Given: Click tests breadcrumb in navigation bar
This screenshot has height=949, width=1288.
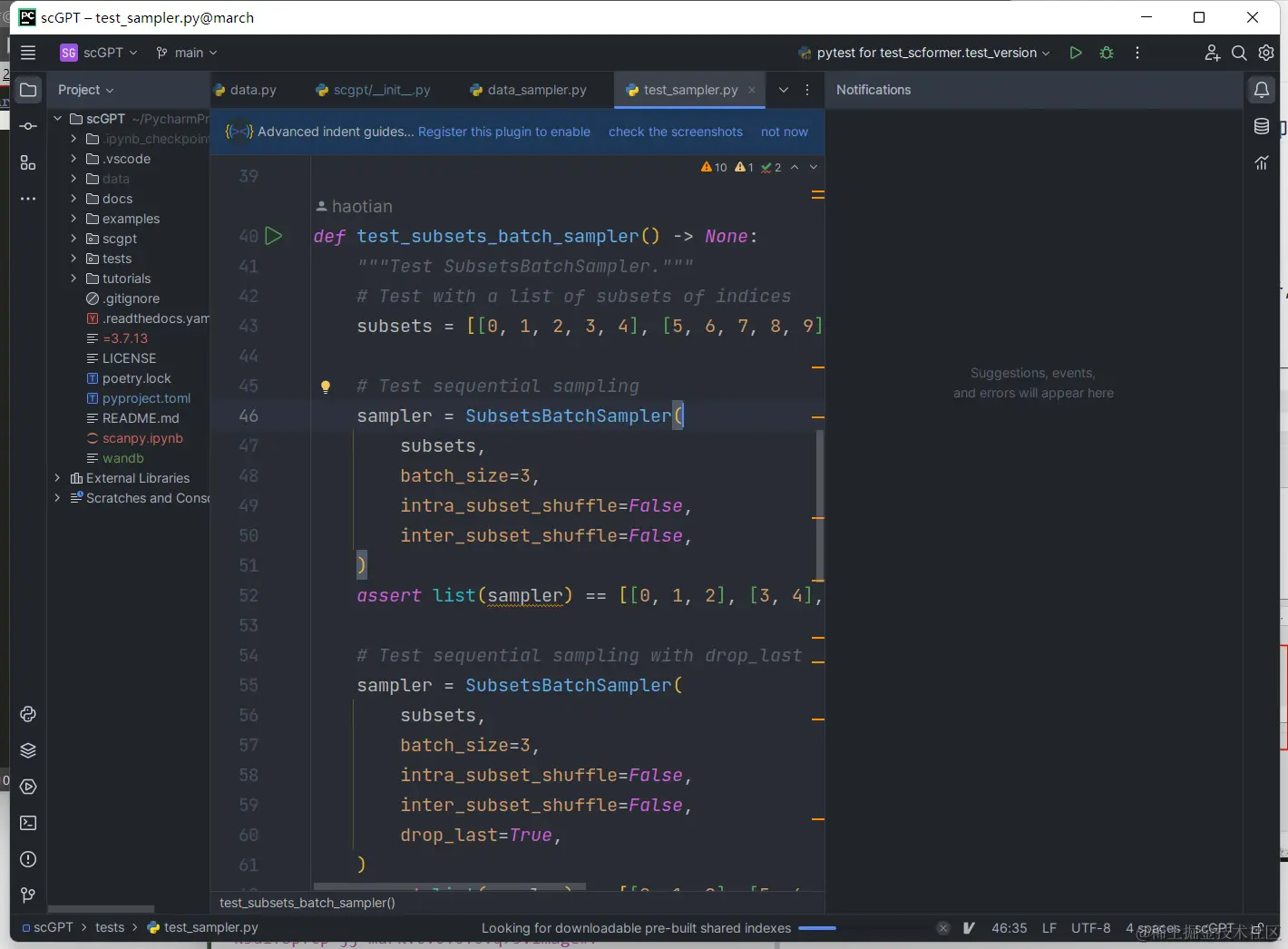Looking at the screenshot, I should click(x=110, y=927).
